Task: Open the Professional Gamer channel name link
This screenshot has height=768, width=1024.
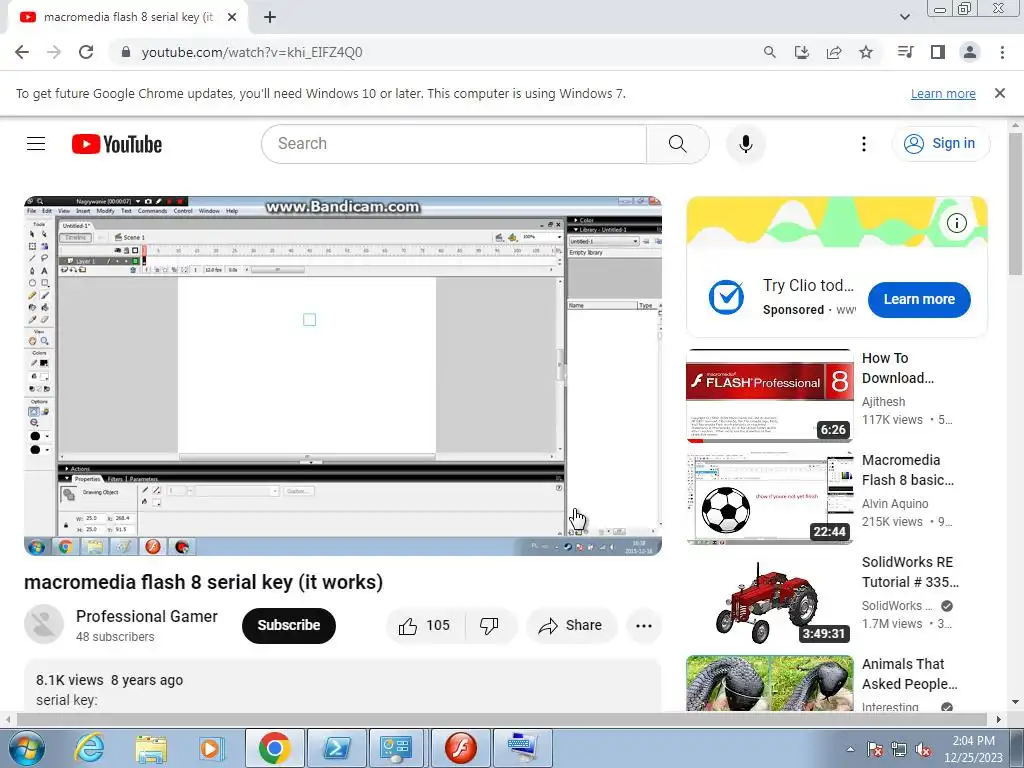Action: tap(147, 616)
